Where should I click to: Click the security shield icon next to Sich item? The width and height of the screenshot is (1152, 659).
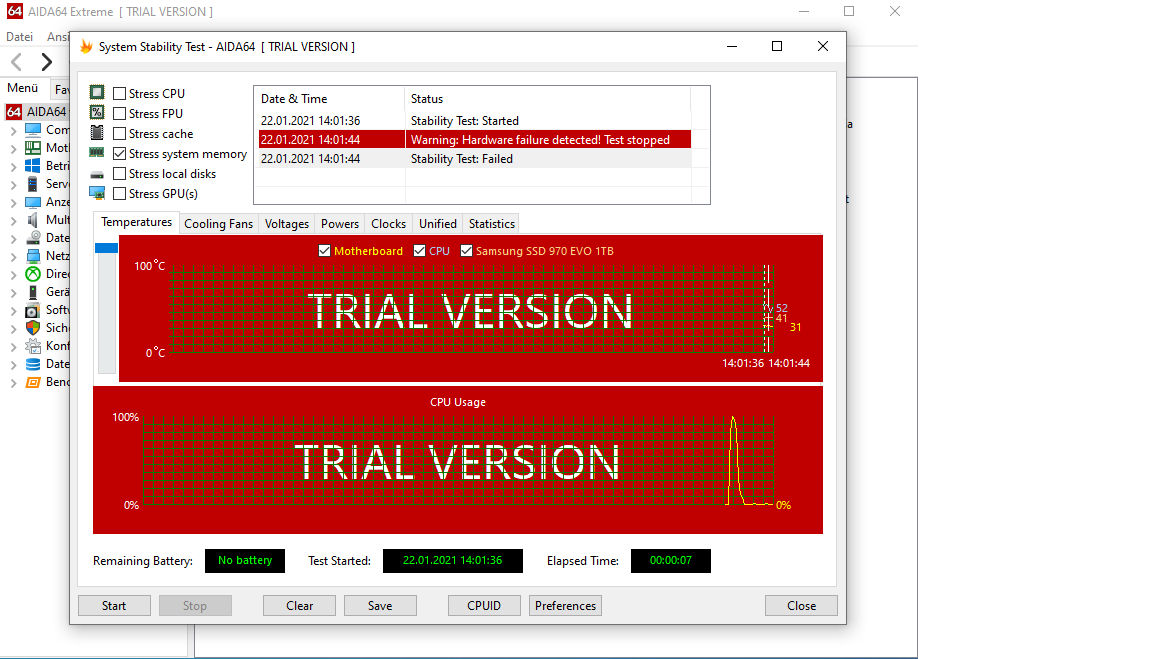pyautogui.click(x=33, y=328)
